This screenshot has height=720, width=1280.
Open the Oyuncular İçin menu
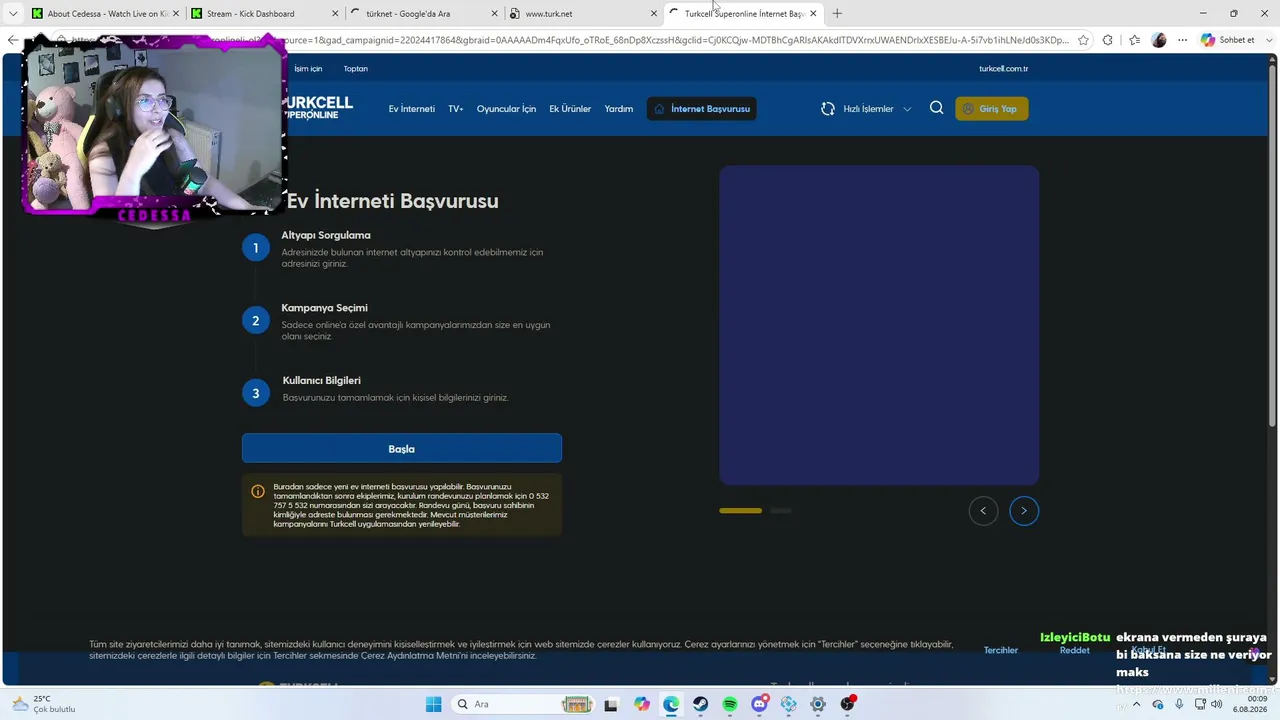[x=506, y=109]
